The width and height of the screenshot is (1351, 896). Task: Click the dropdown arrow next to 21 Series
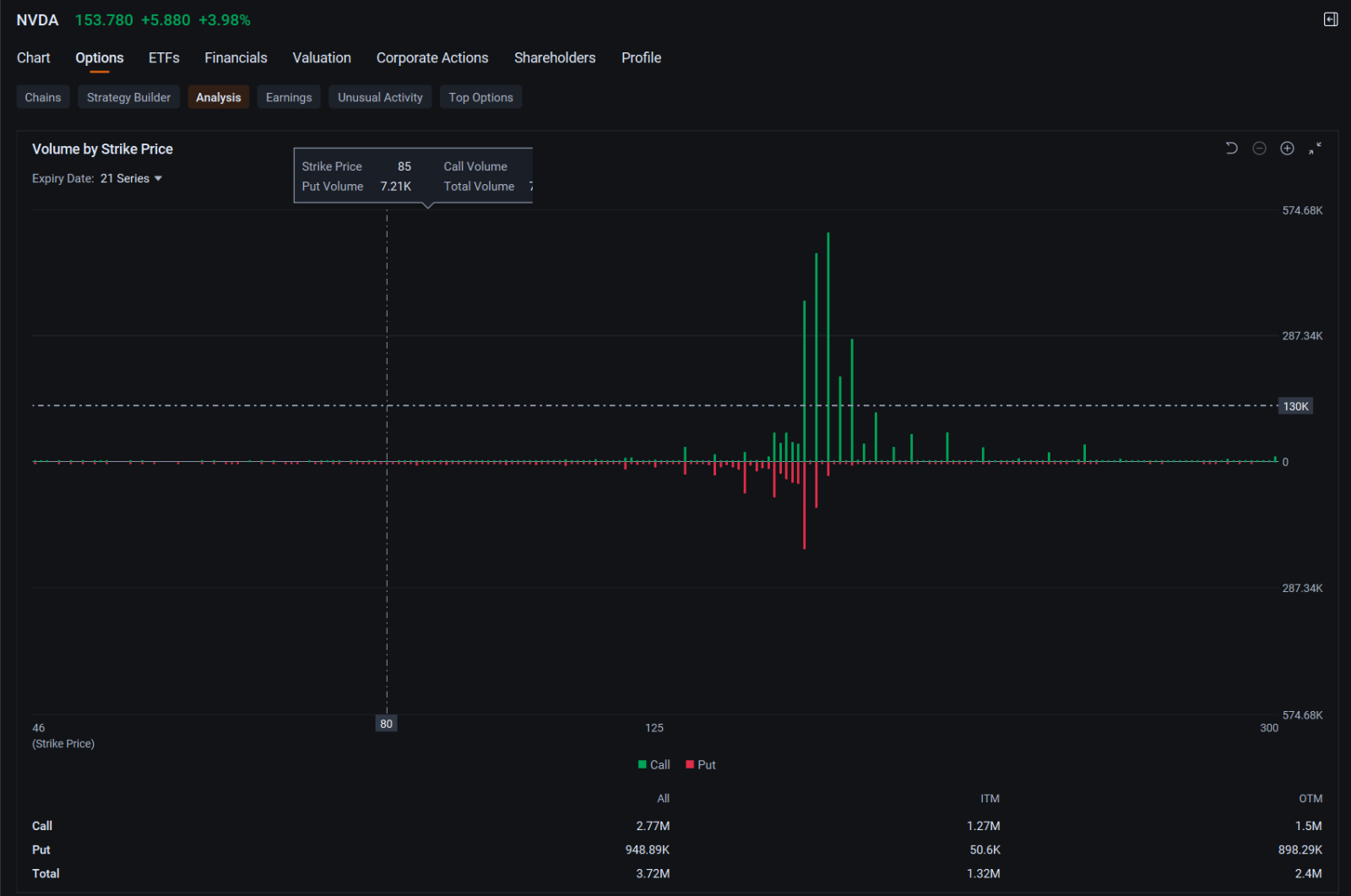point(158,178)
